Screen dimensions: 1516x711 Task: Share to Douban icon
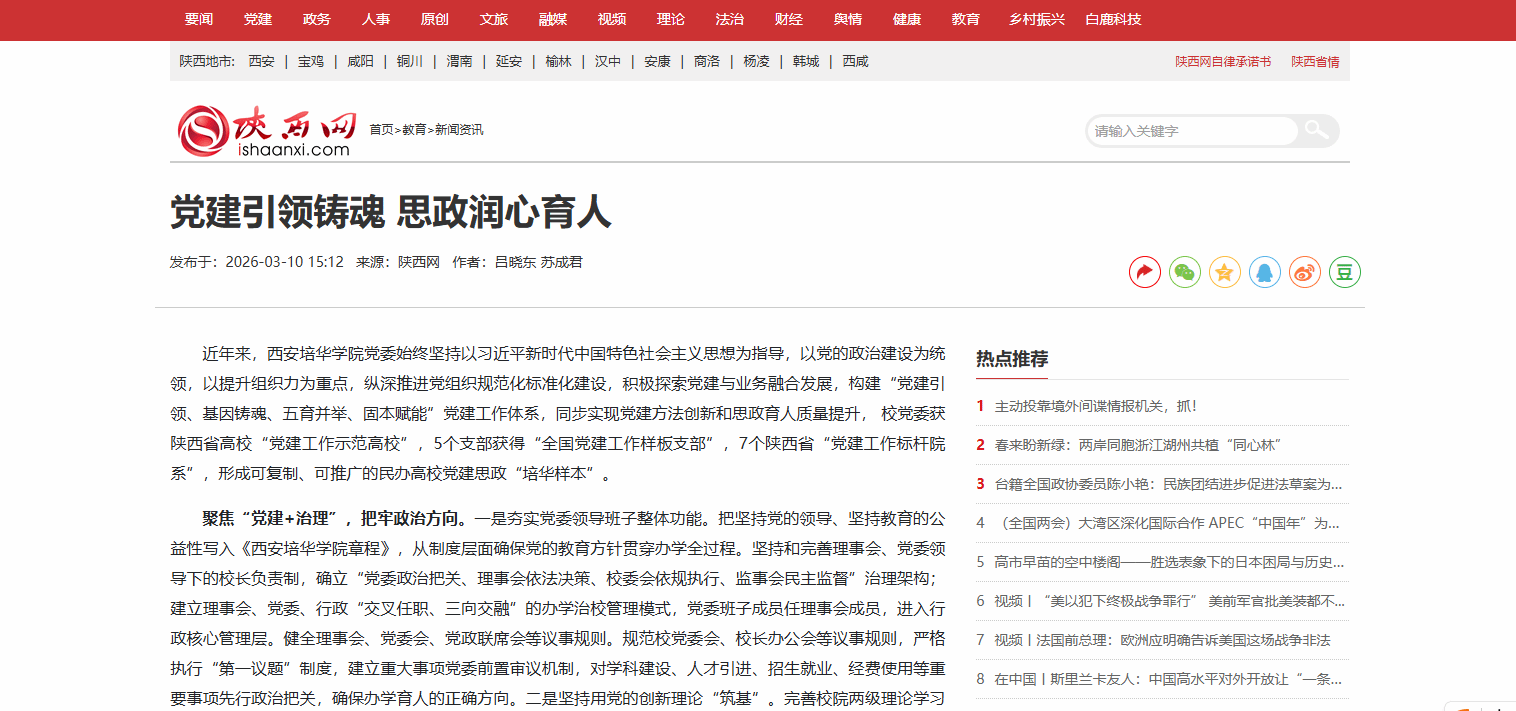click(1345, 272)
